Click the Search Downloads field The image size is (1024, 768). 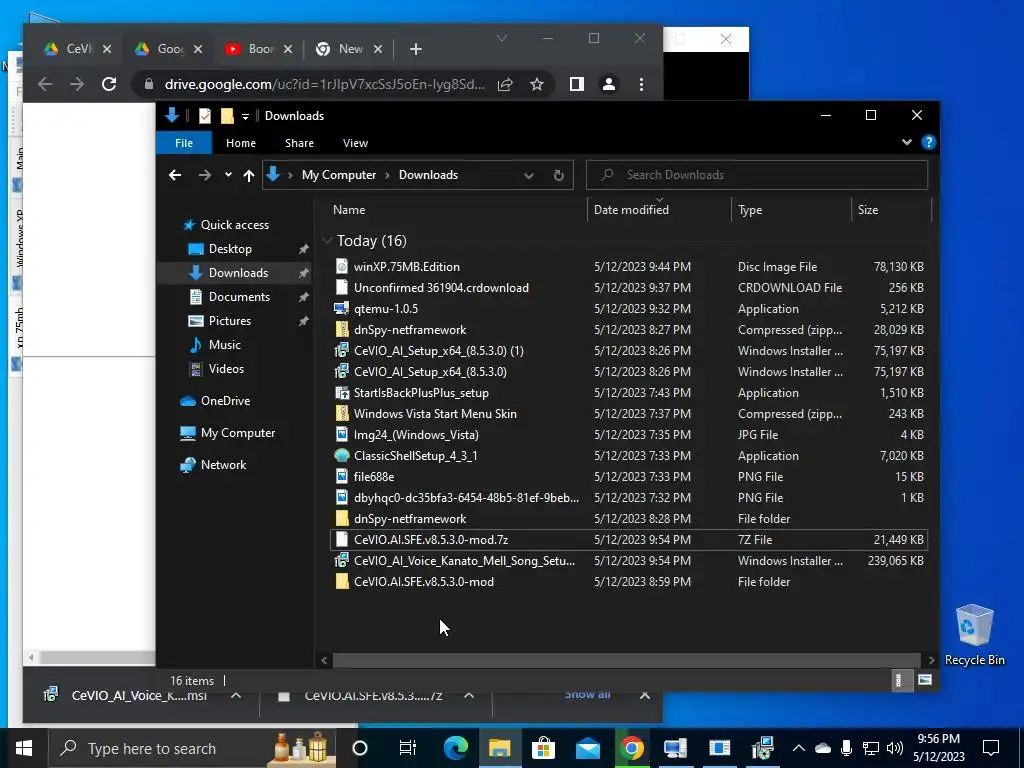tap(757, 175)
